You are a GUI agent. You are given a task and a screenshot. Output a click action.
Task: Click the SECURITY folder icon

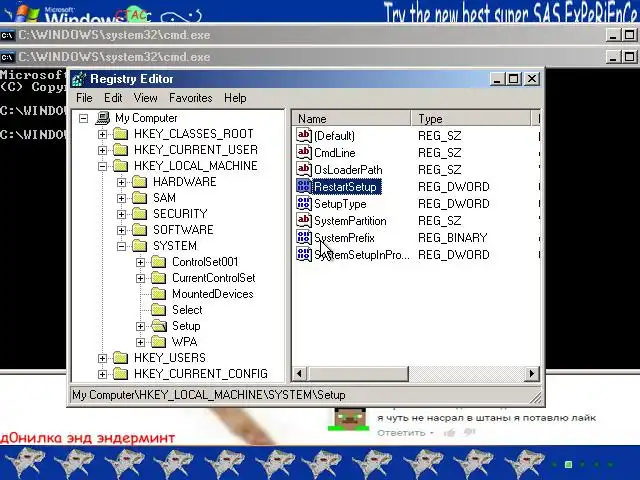pyautogui.click(x=140, y=214)
